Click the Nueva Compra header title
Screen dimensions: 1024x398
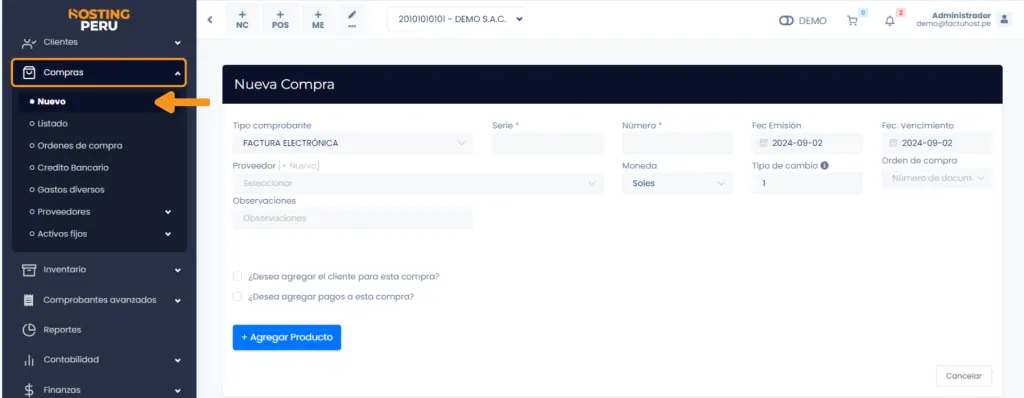point(284,84)
